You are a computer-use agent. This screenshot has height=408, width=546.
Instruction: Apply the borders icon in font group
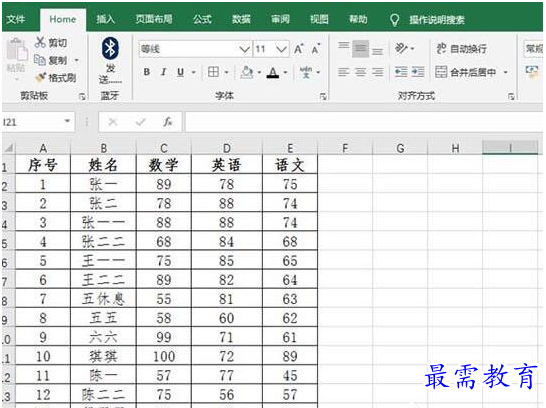[213, 72]
